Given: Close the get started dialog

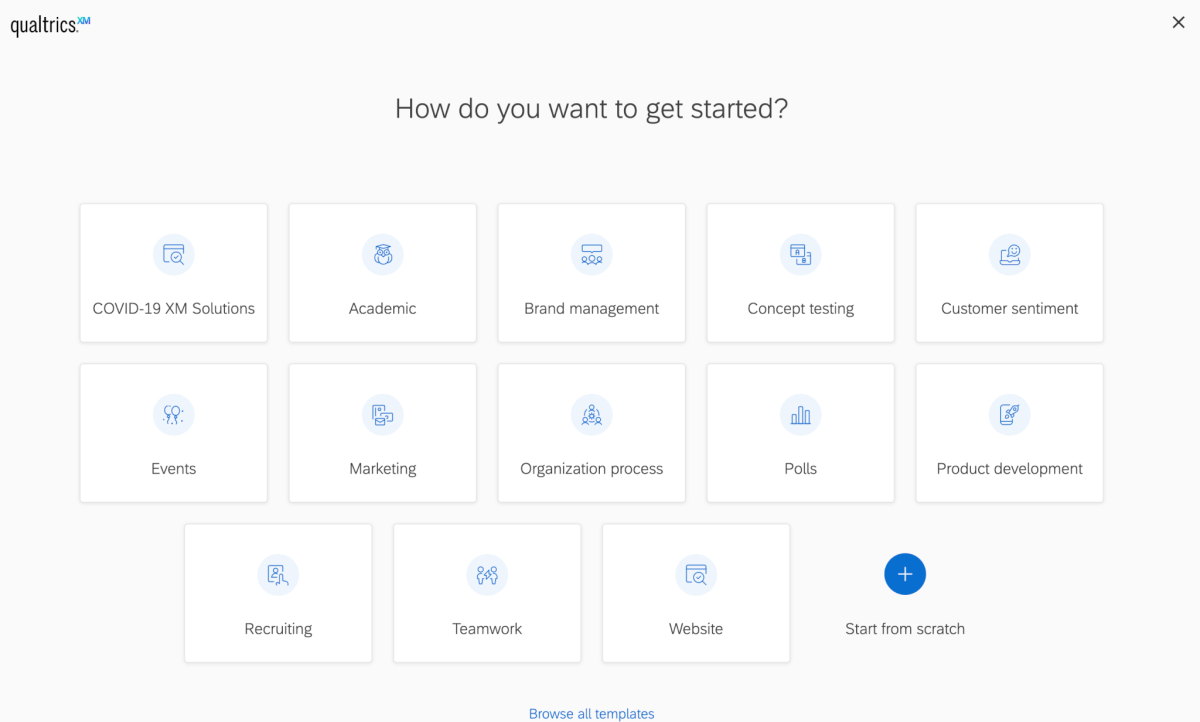Looking at the screenshot, I should coord(1178,22).
